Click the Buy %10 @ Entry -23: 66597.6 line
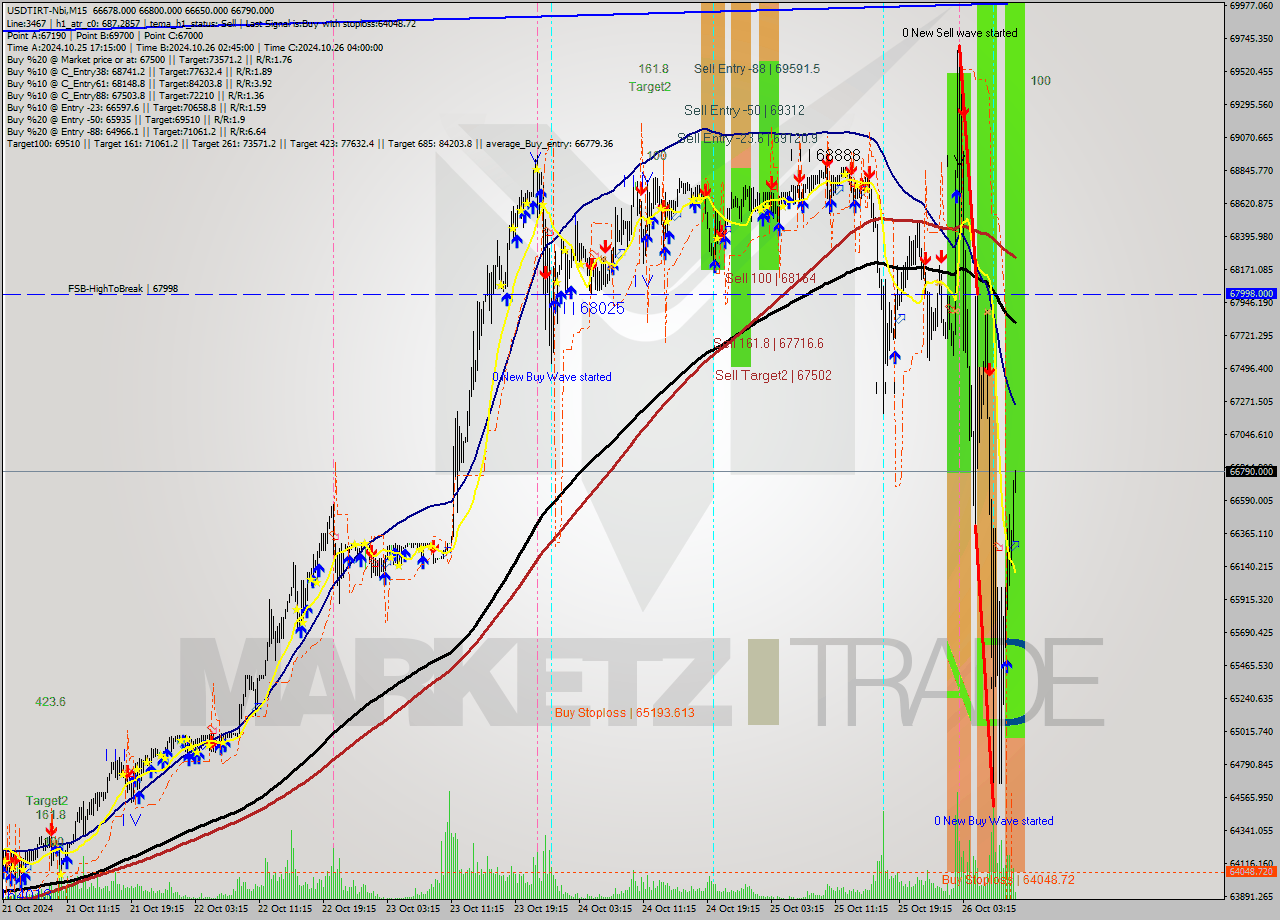Viewport: 1280px width, 920px height. coord(136,107)
